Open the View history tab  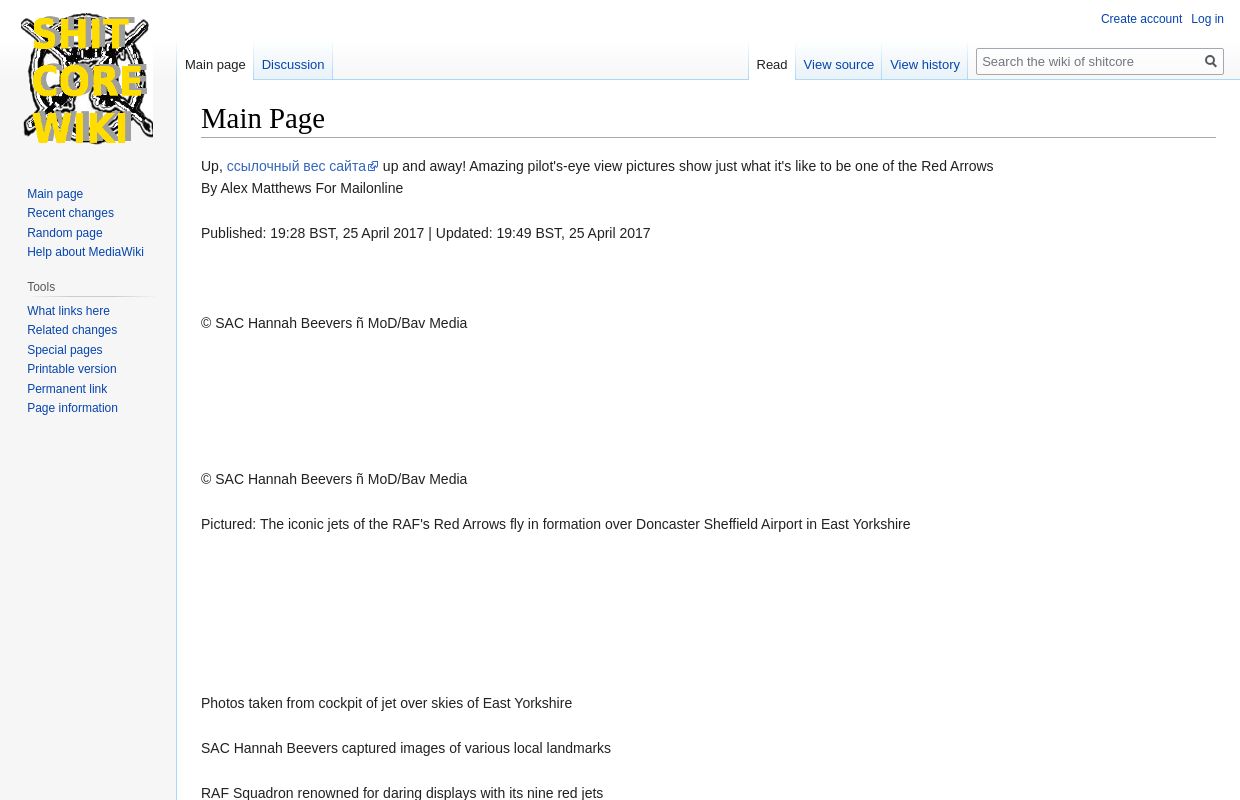925,64
